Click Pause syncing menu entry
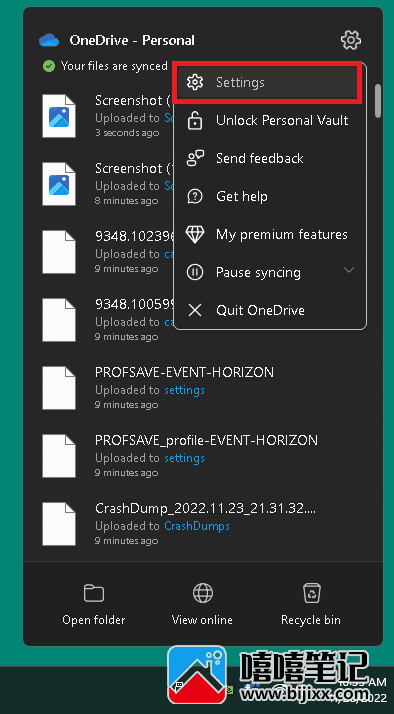Image resolution: width=394 pixels, height=714 pixels. click(270, 272)
